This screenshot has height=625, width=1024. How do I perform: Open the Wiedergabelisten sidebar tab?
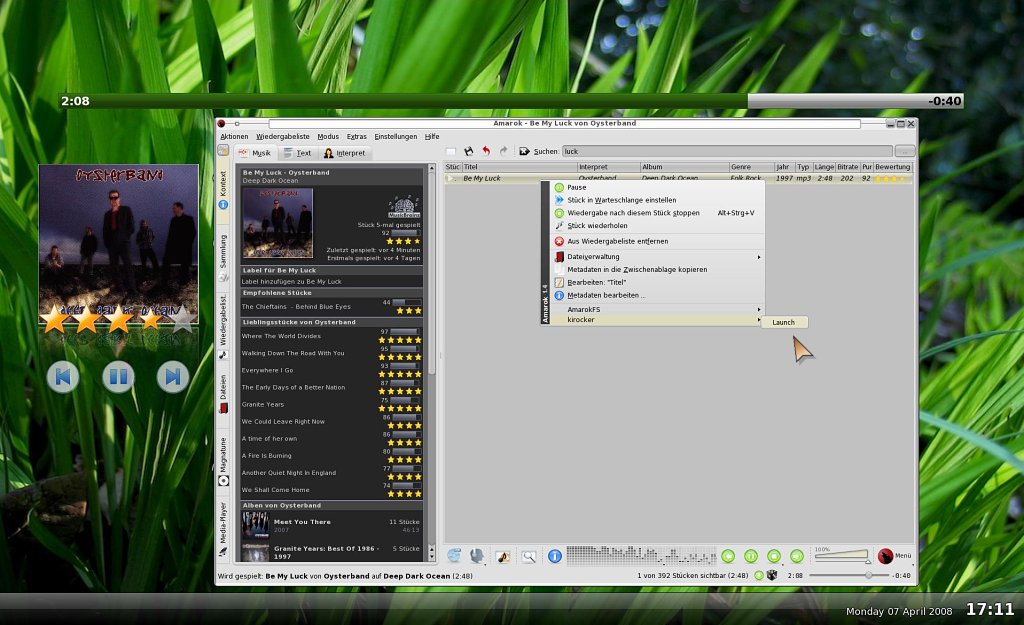click(x=223, y=327)
